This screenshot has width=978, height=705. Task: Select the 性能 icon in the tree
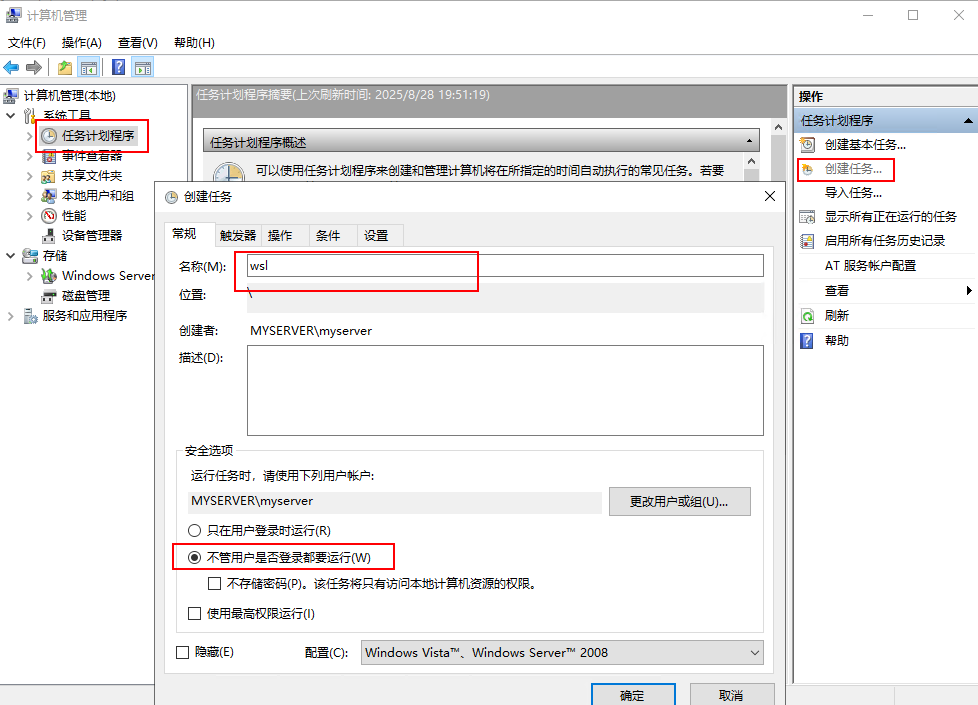[49, 216]
